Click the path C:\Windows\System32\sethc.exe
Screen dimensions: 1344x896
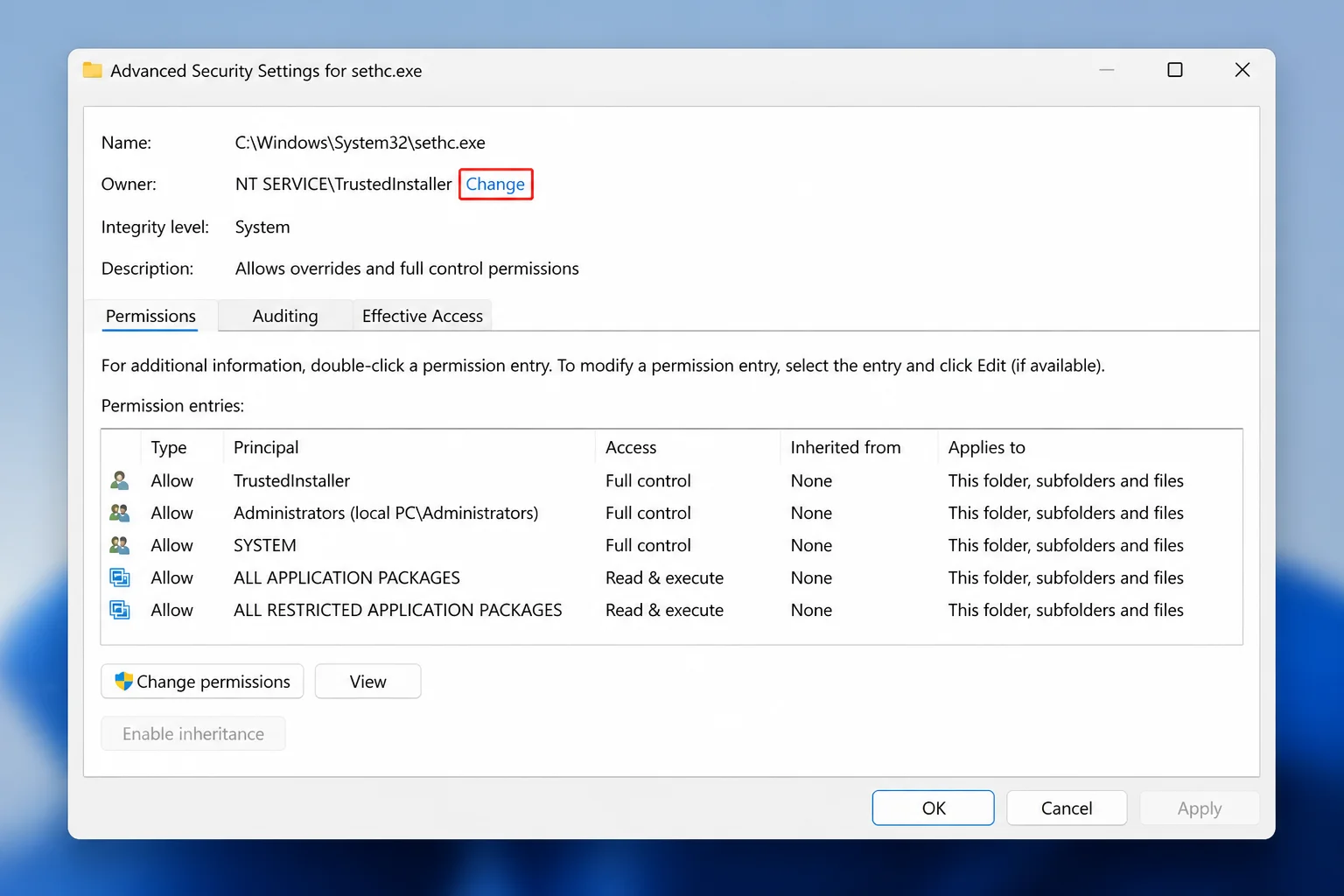point(360,143)
